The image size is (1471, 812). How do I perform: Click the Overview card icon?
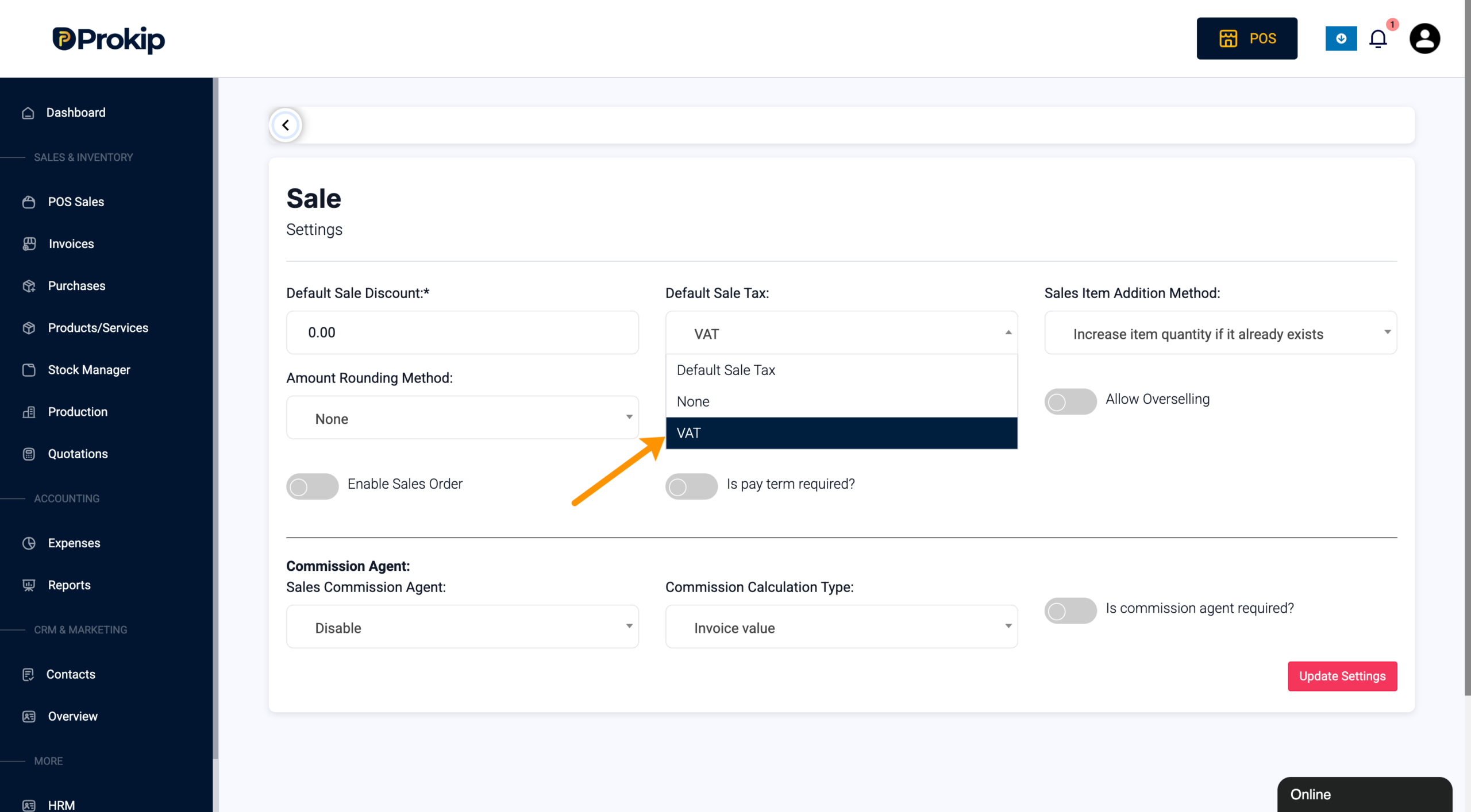[x=29, y=716]
